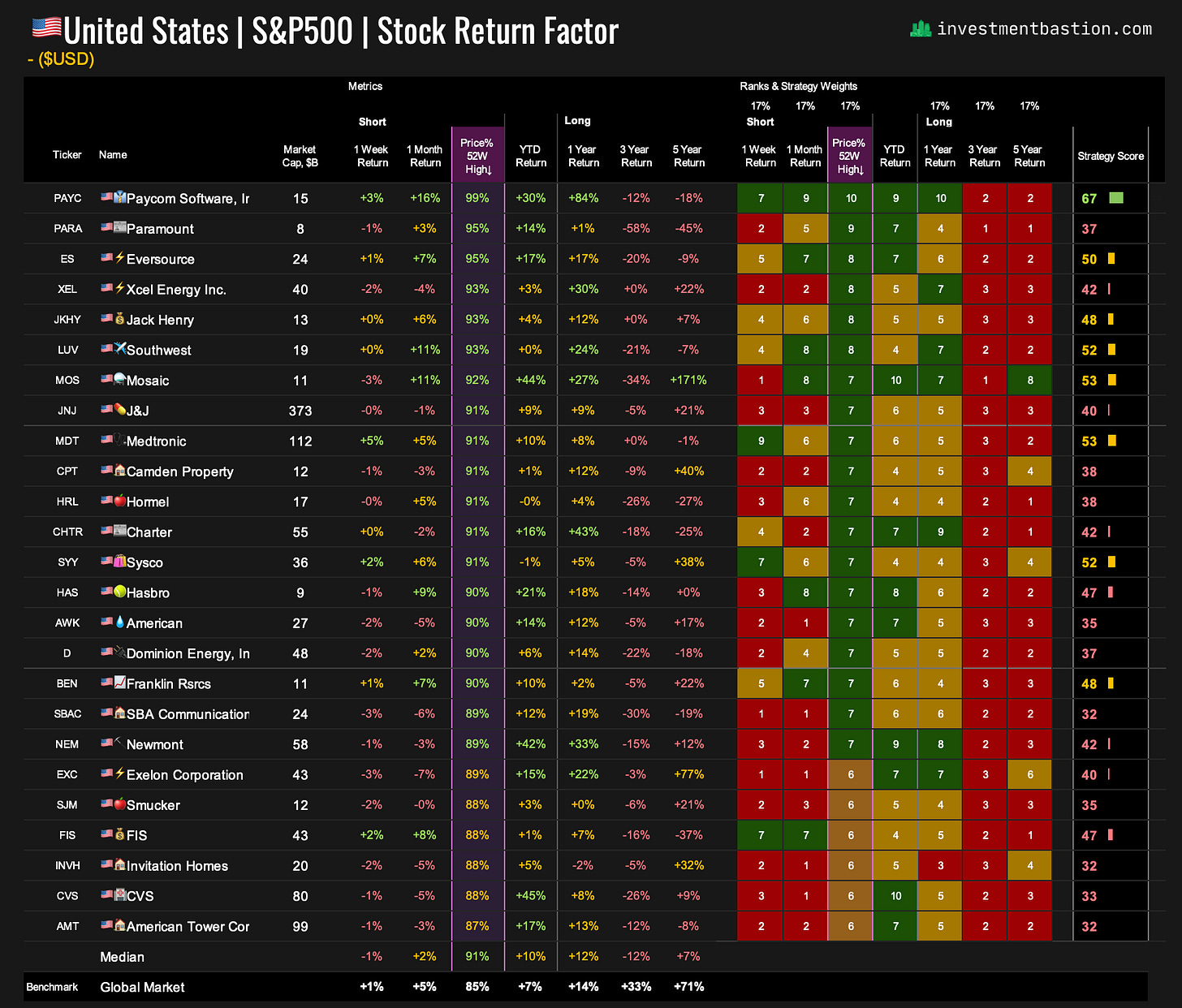1182x1008 pixels.
Task: Click the red apple icon beside Hormel
Action: pos(120,500)
